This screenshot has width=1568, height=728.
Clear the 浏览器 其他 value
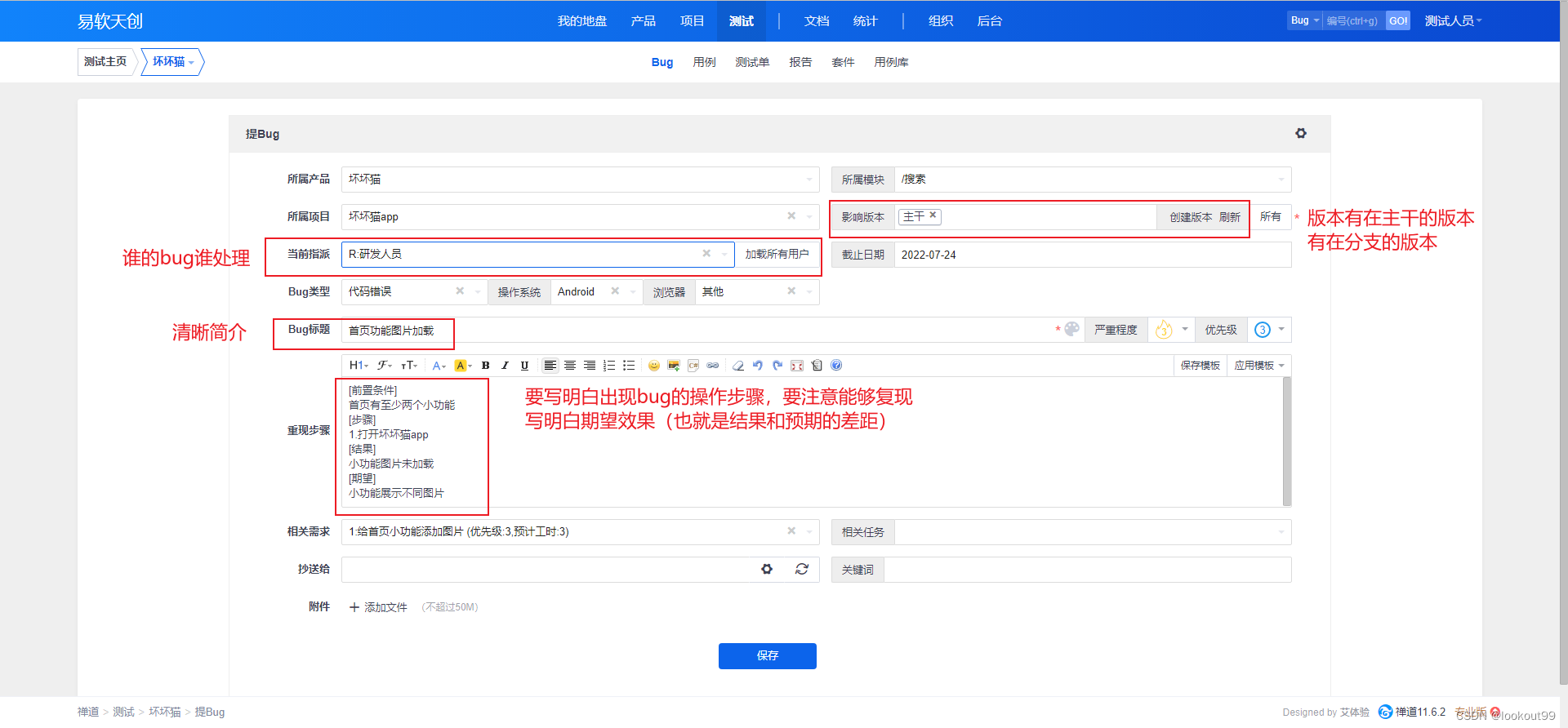click(x=791, y=291)
